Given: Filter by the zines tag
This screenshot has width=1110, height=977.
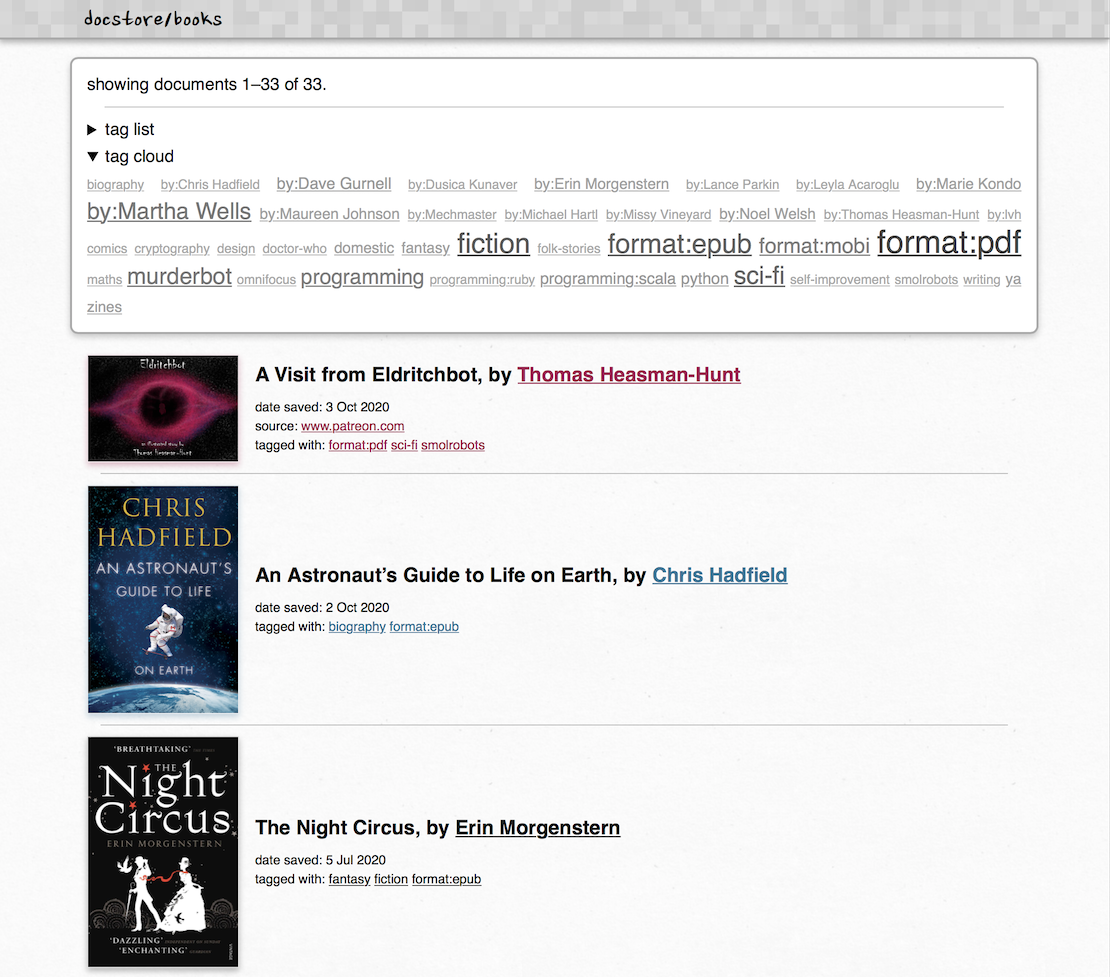Looking at the screenshot, I should [x=104, y=307].
